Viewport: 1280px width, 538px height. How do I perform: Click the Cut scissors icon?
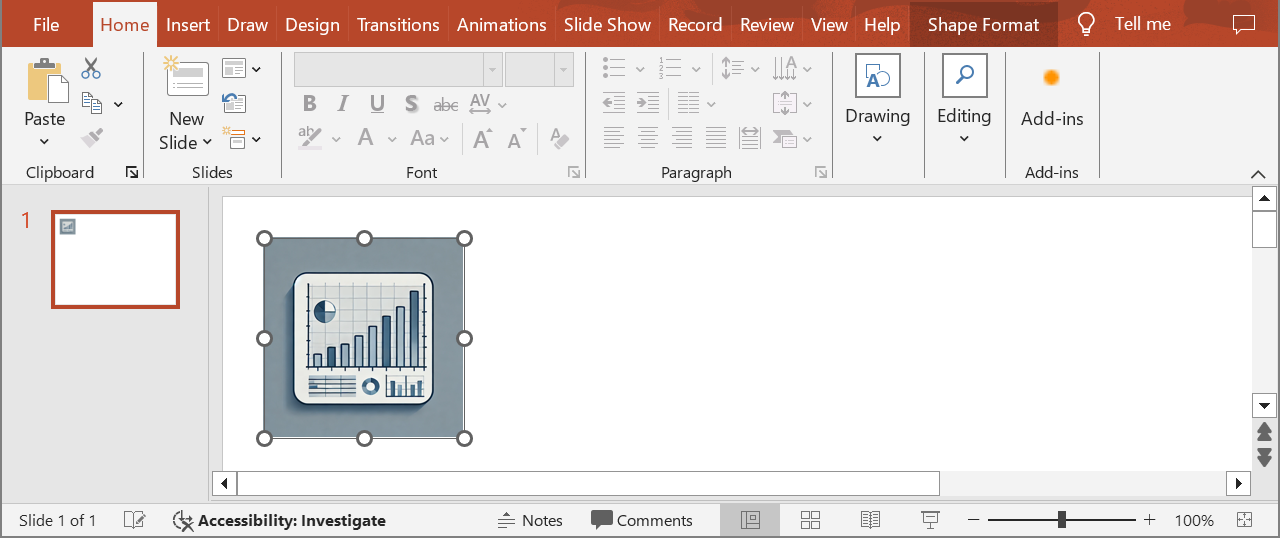(x=91, y=68)
